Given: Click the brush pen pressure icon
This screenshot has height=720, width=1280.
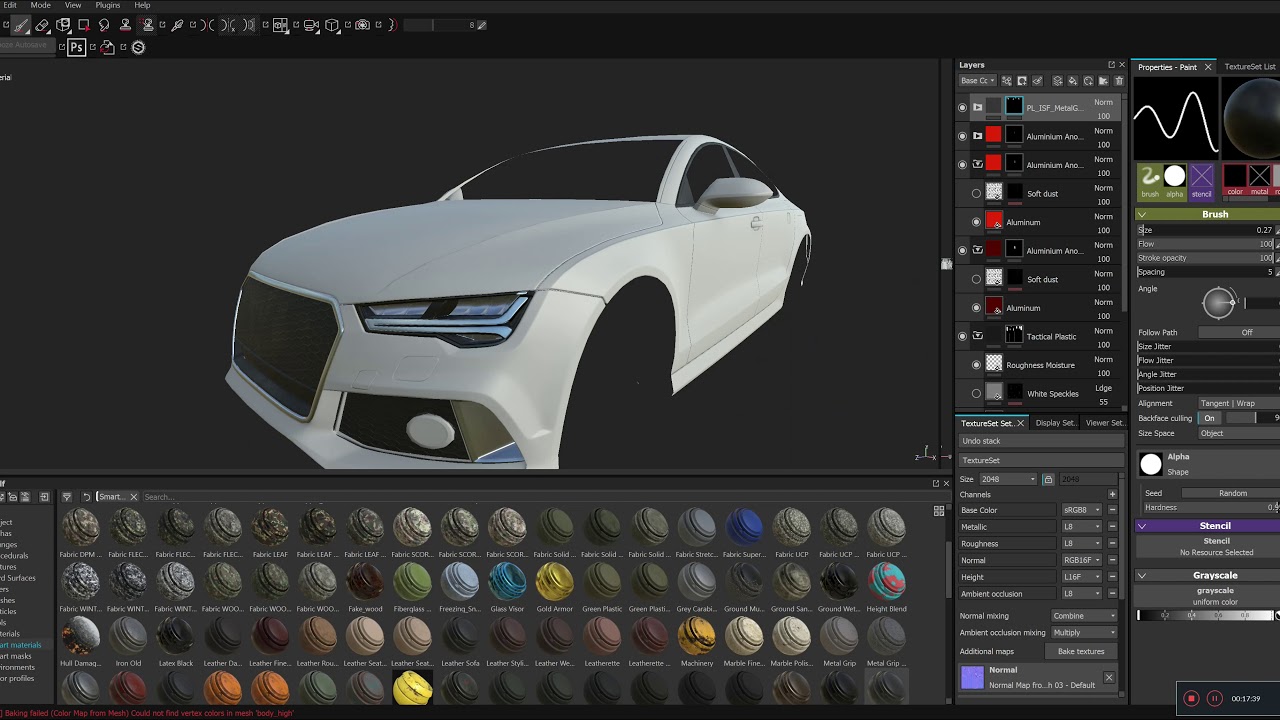Looking at the screenshot, I should tap(481, 25).
